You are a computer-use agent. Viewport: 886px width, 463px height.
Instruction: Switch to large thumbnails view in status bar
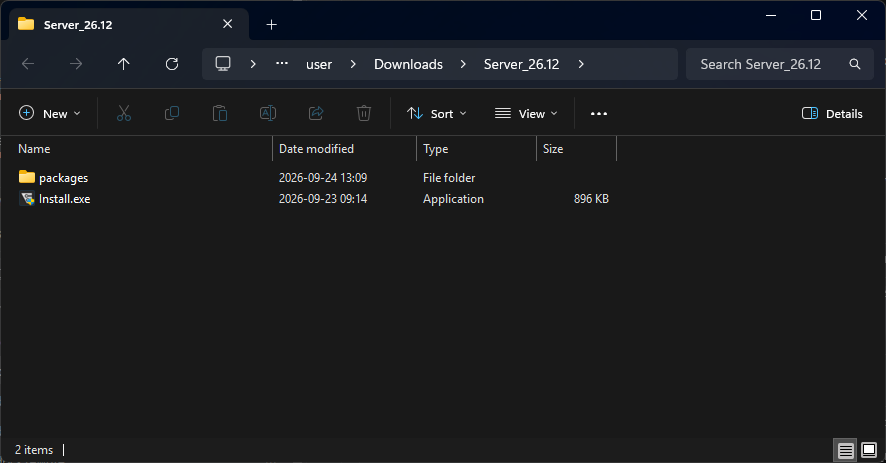[868, 450]
